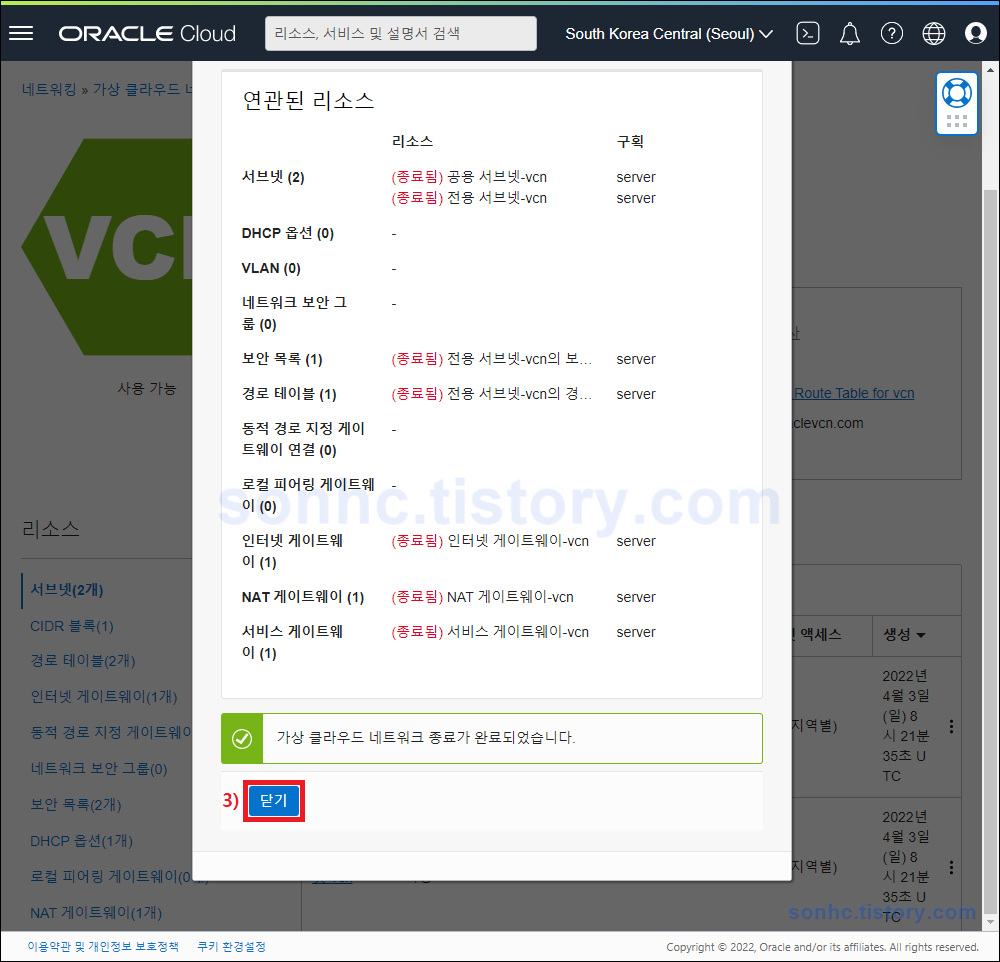Open the notifications bell
This screenshot has width=1000, height=962.
849,33
